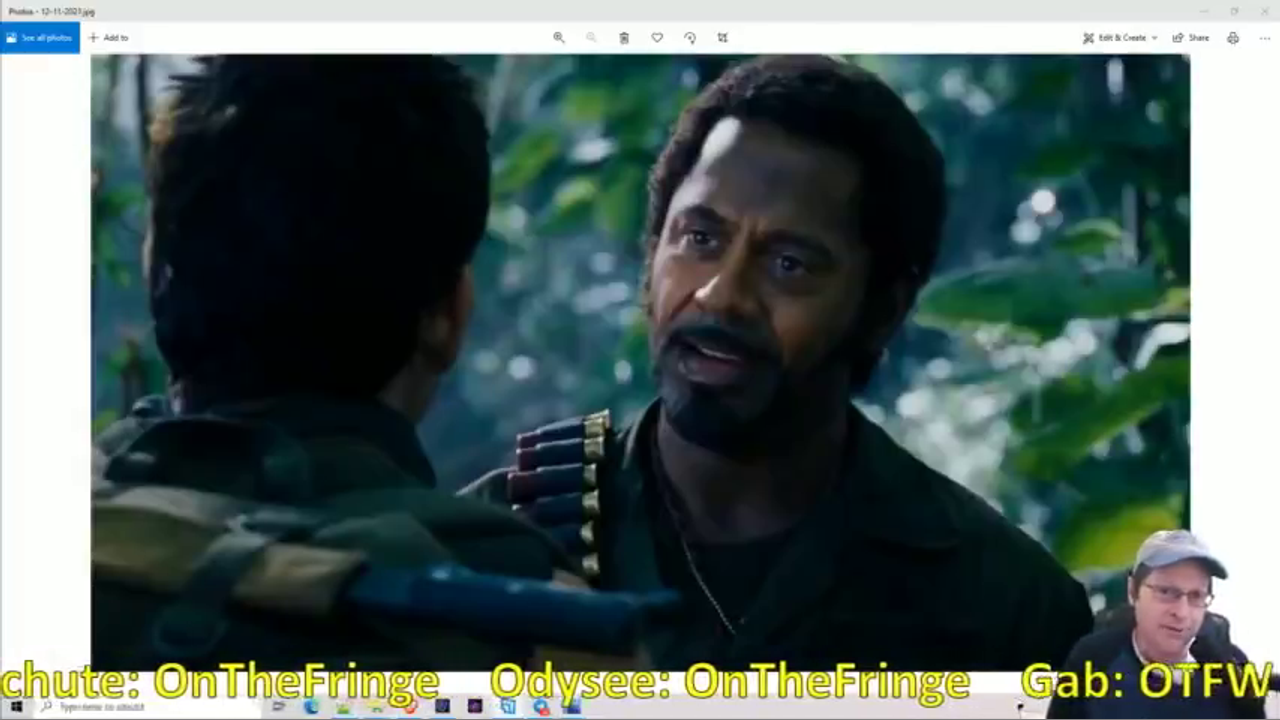Viewport: 1280px width, 720px height.
Task: Open the Edit & Create dropdown
Action: coord(1120,38)
